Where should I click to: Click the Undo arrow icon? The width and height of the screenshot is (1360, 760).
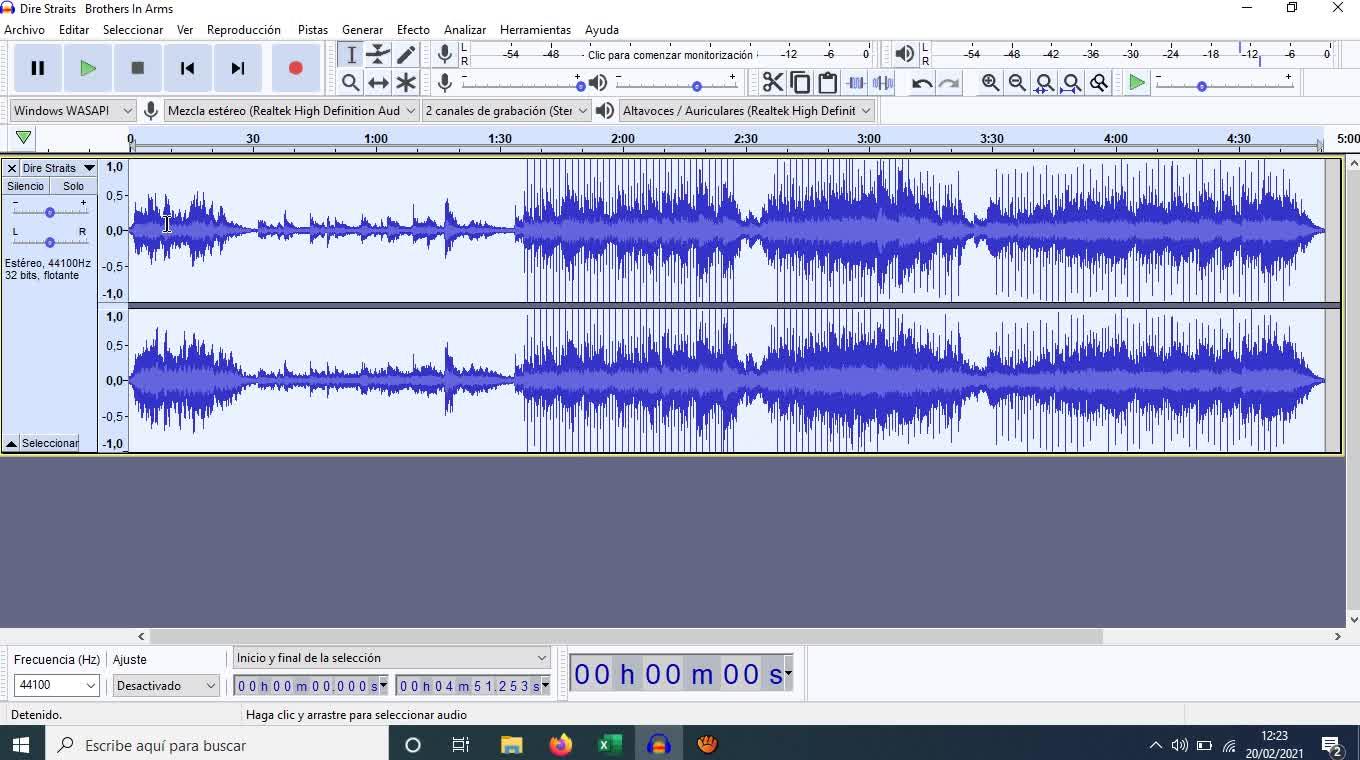point(922,83)
